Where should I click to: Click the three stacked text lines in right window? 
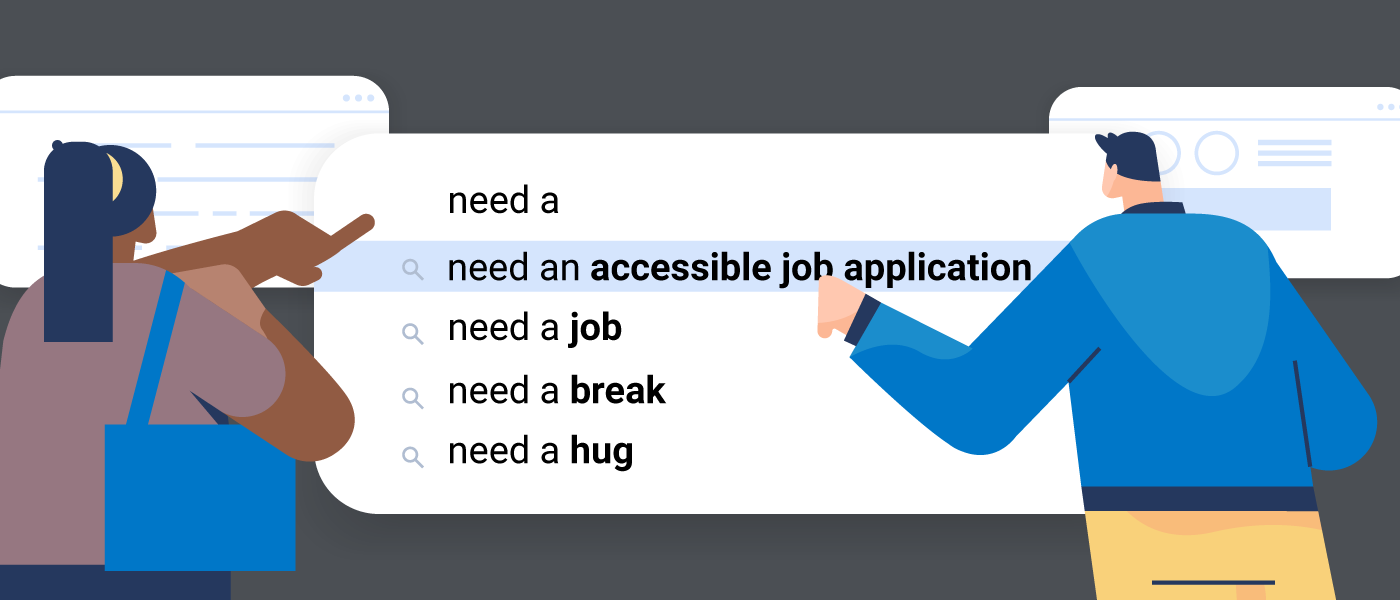1294,153
